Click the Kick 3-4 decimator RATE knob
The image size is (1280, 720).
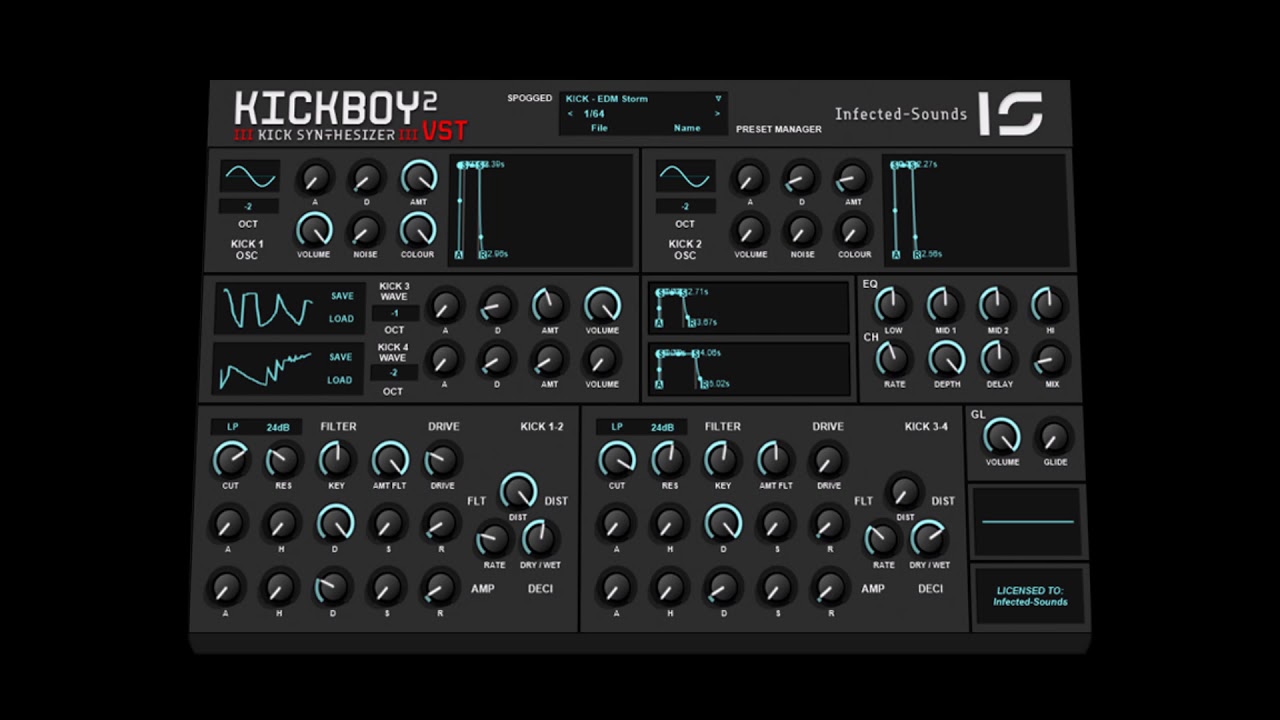pyautogui.click(x=883, y=538)
